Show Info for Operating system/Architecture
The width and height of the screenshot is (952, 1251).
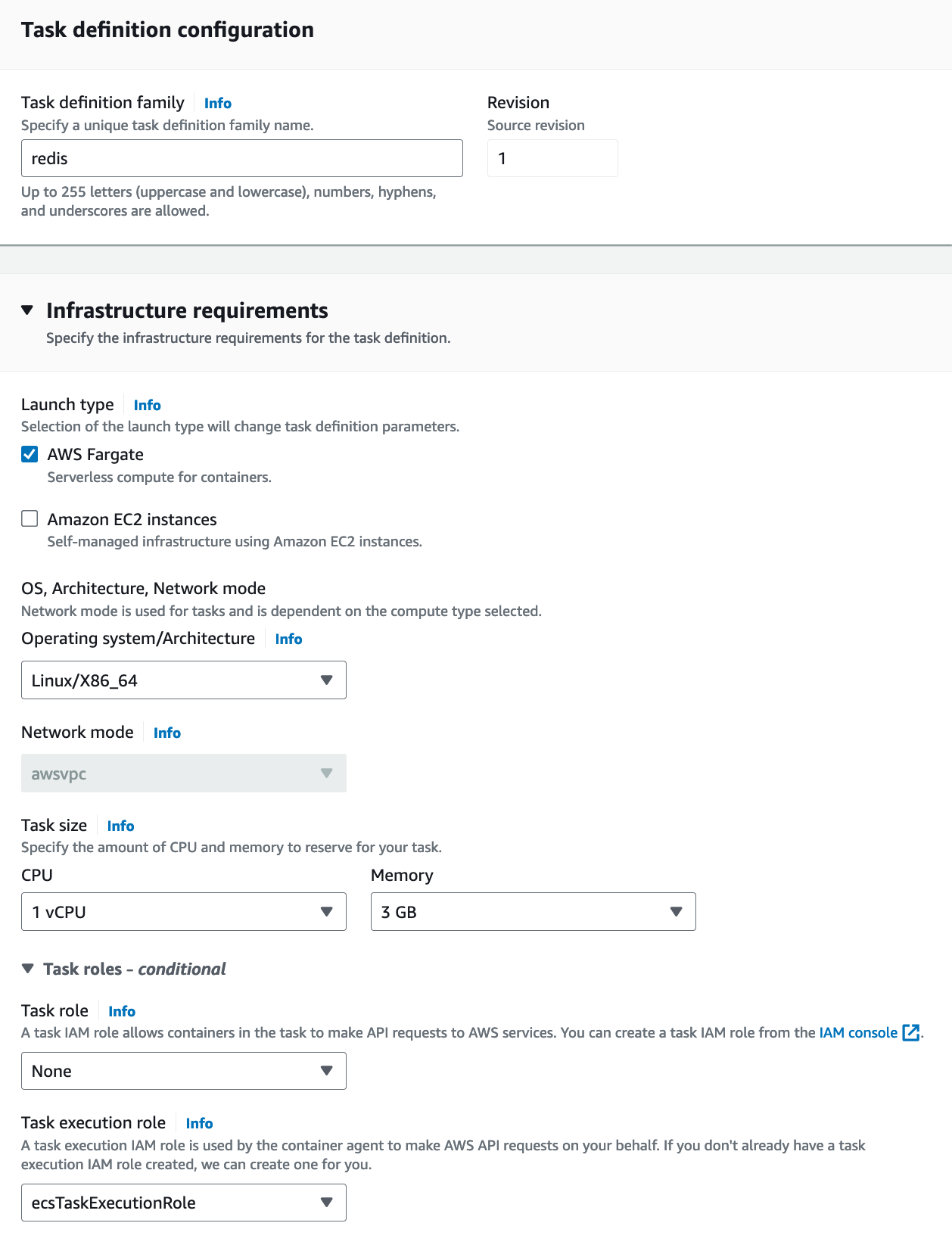click(288, 640)
